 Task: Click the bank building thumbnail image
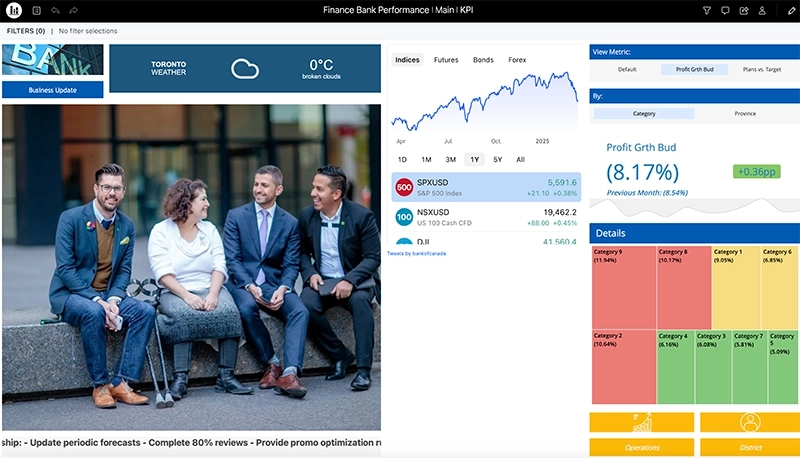pyautogui.click(x=53, y=60)
